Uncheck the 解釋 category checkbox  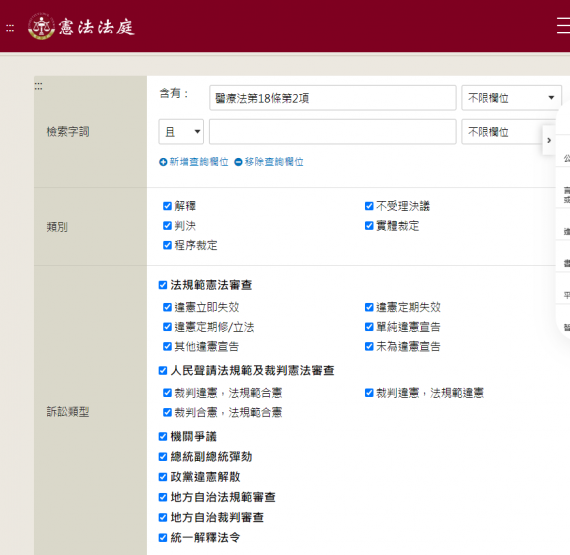(x=167, y=206)
